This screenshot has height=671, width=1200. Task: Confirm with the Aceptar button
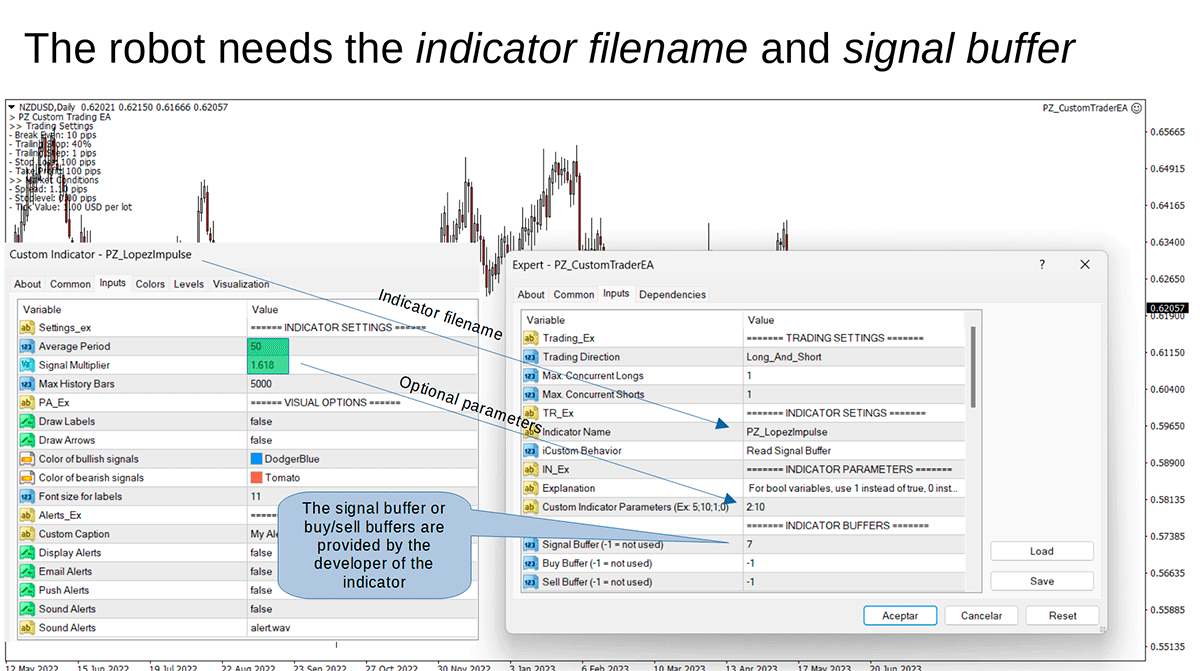click(900, 615)
